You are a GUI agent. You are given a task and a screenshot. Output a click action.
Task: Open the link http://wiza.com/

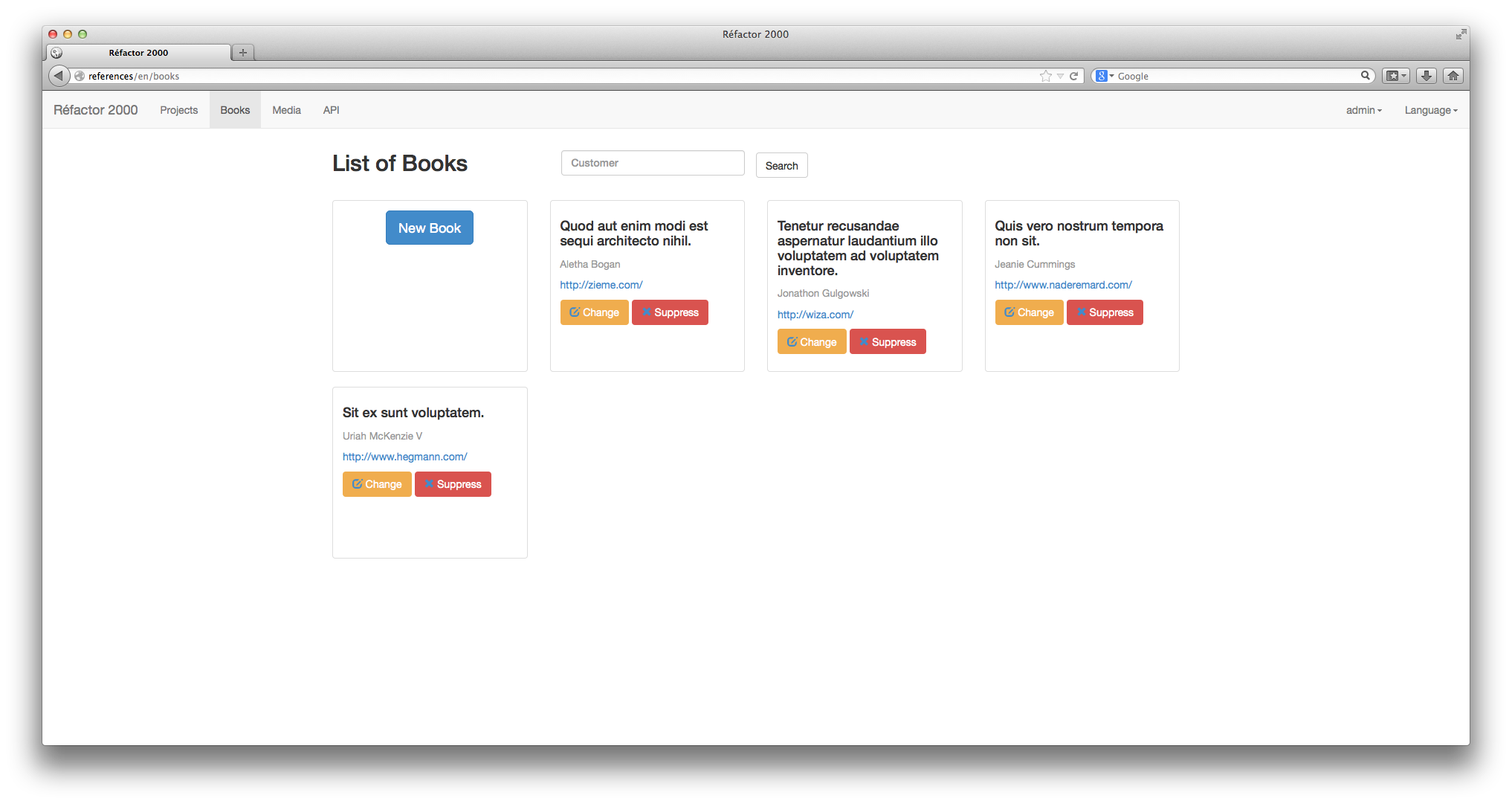(815, 314)
